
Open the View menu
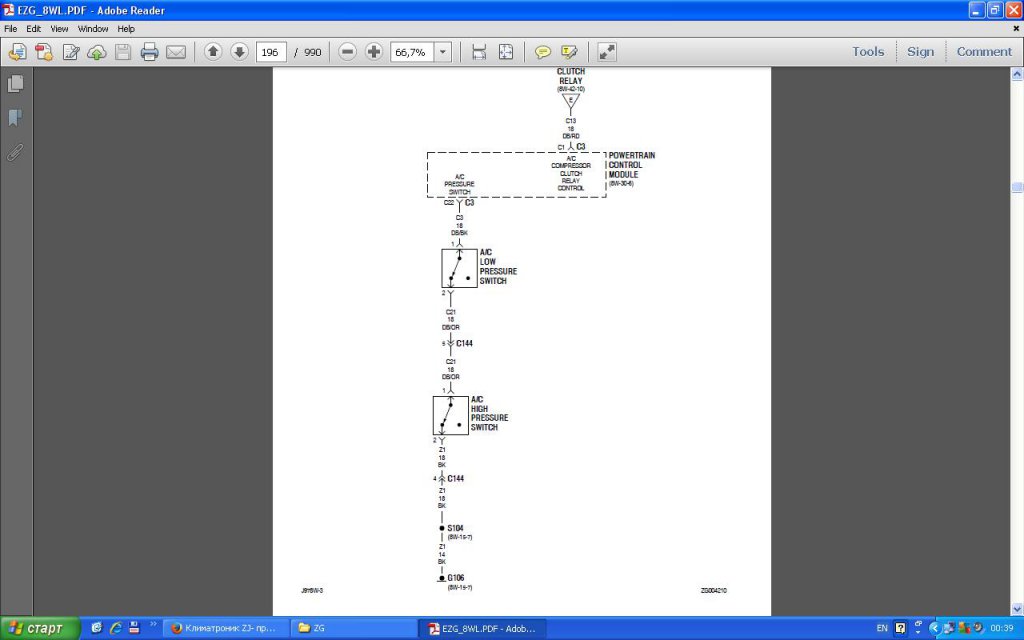60,29
